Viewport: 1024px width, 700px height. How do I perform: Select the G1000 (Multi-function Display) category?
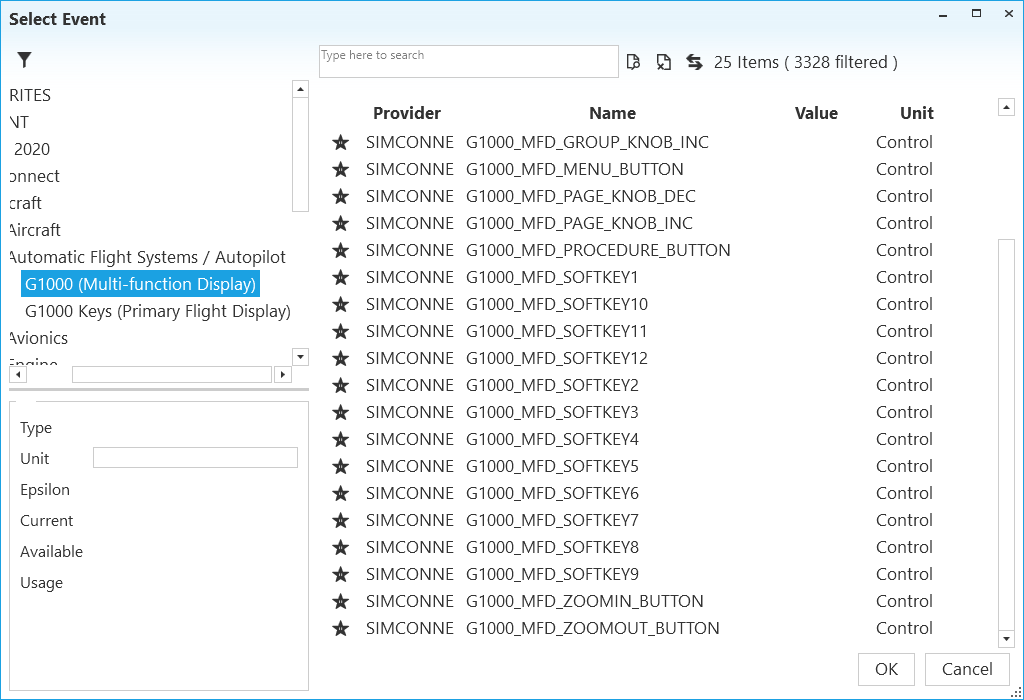[140, 284]
